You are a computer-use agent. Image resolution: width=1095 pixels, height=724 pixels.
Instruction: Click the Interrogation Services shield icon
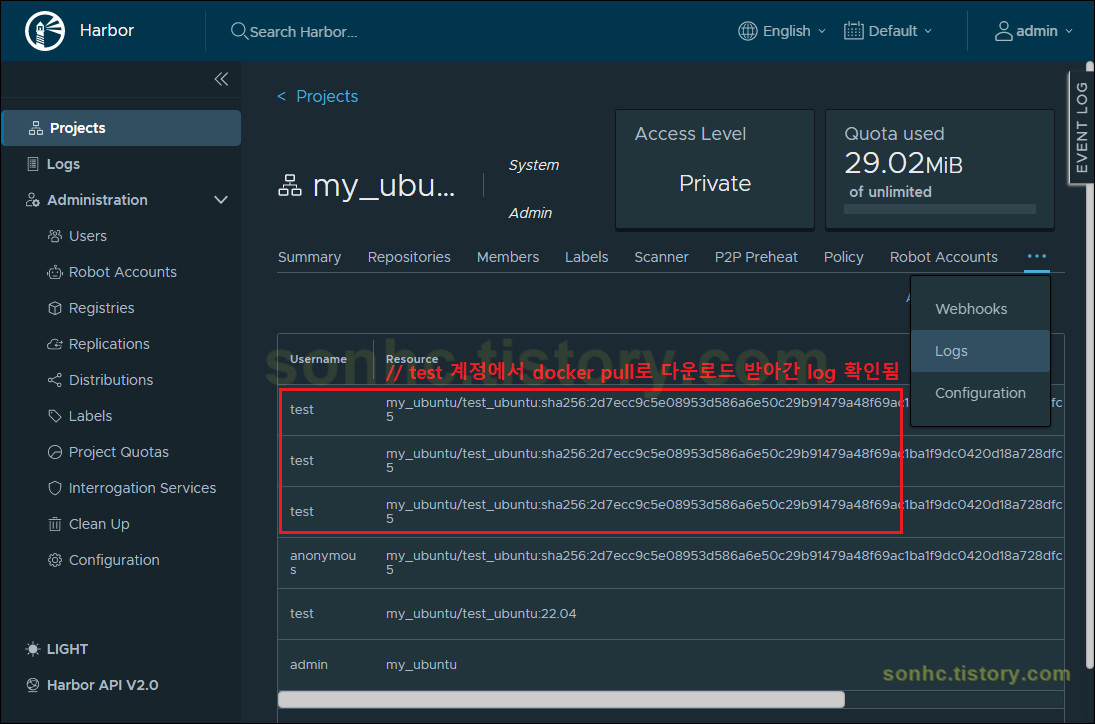click(x=55, y=488)
